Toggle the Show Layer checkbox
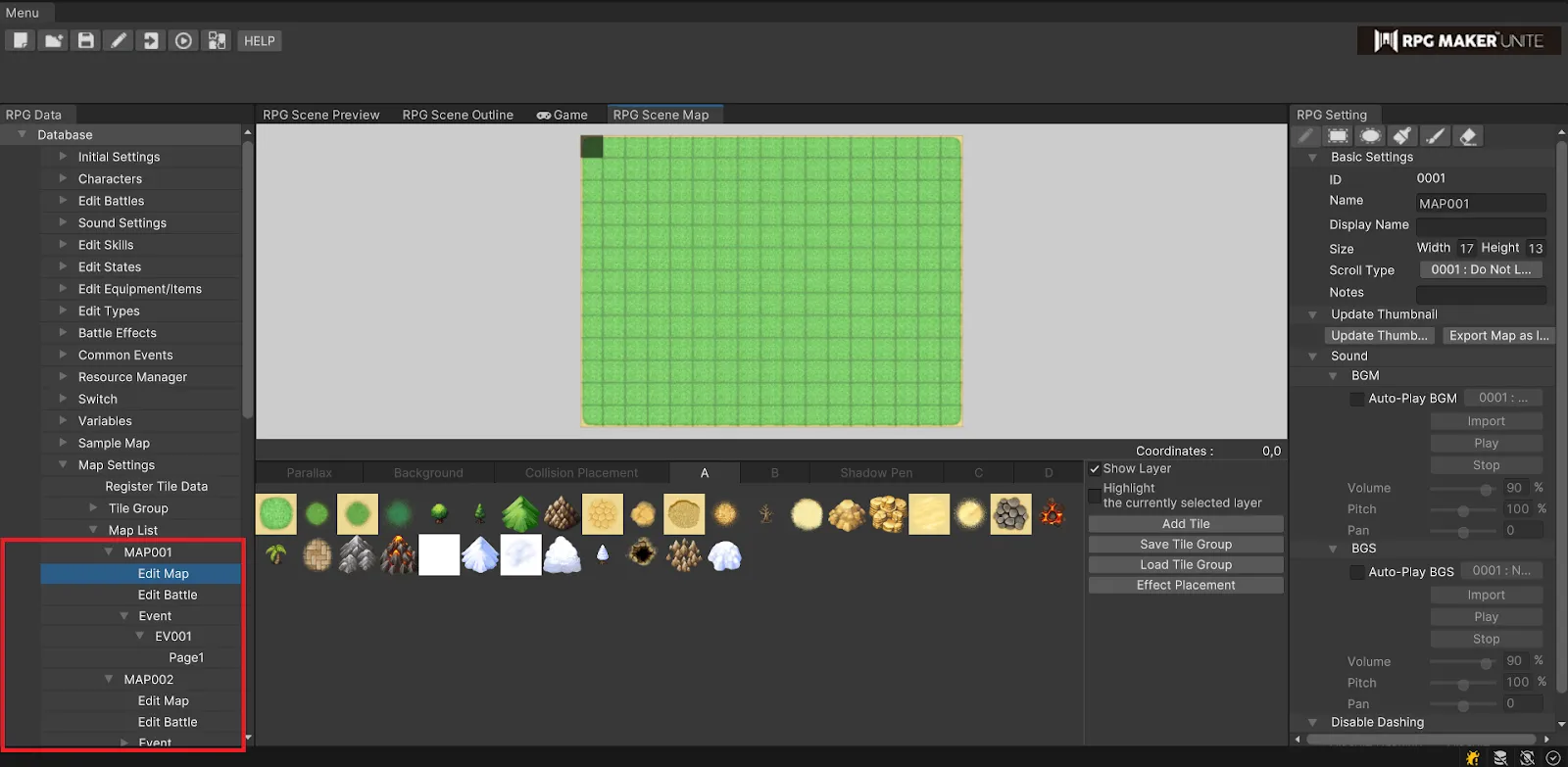1568x767 pixels. tap(1095, 469)
